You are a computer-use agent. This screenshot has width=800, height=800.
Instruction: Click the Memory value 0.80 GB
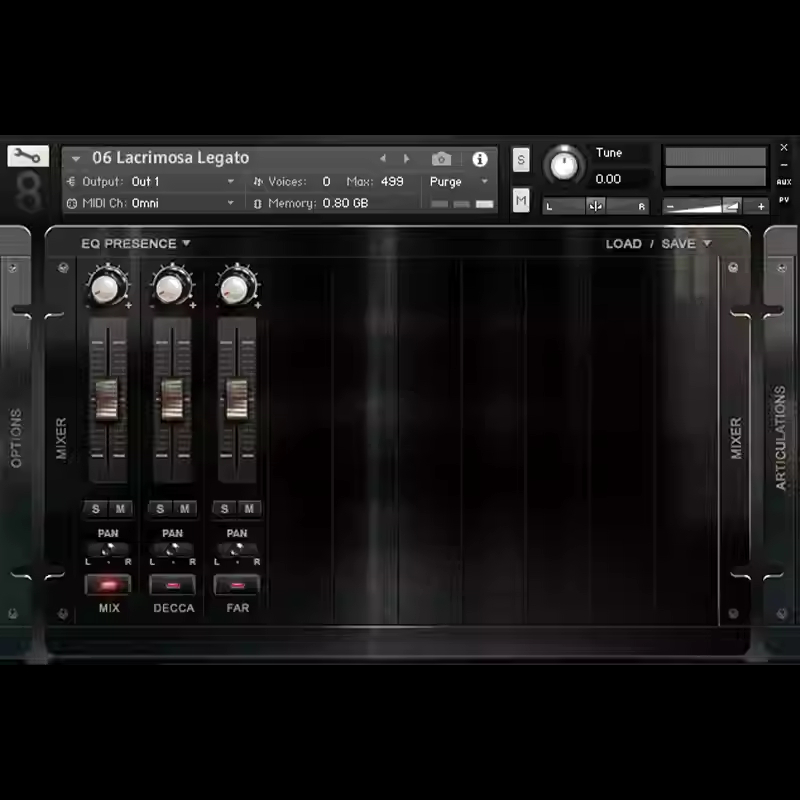click(345, 204)
